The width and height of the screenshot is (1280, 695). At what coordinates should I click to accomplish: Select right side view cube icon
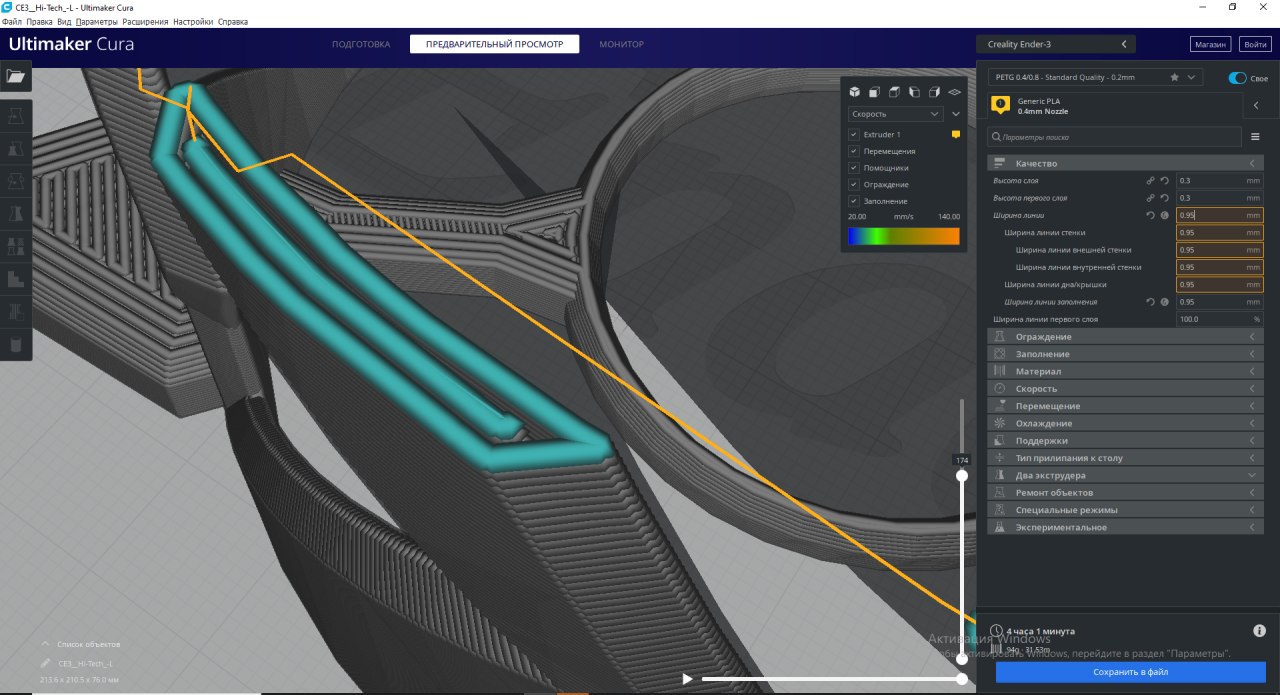(934, 92)
